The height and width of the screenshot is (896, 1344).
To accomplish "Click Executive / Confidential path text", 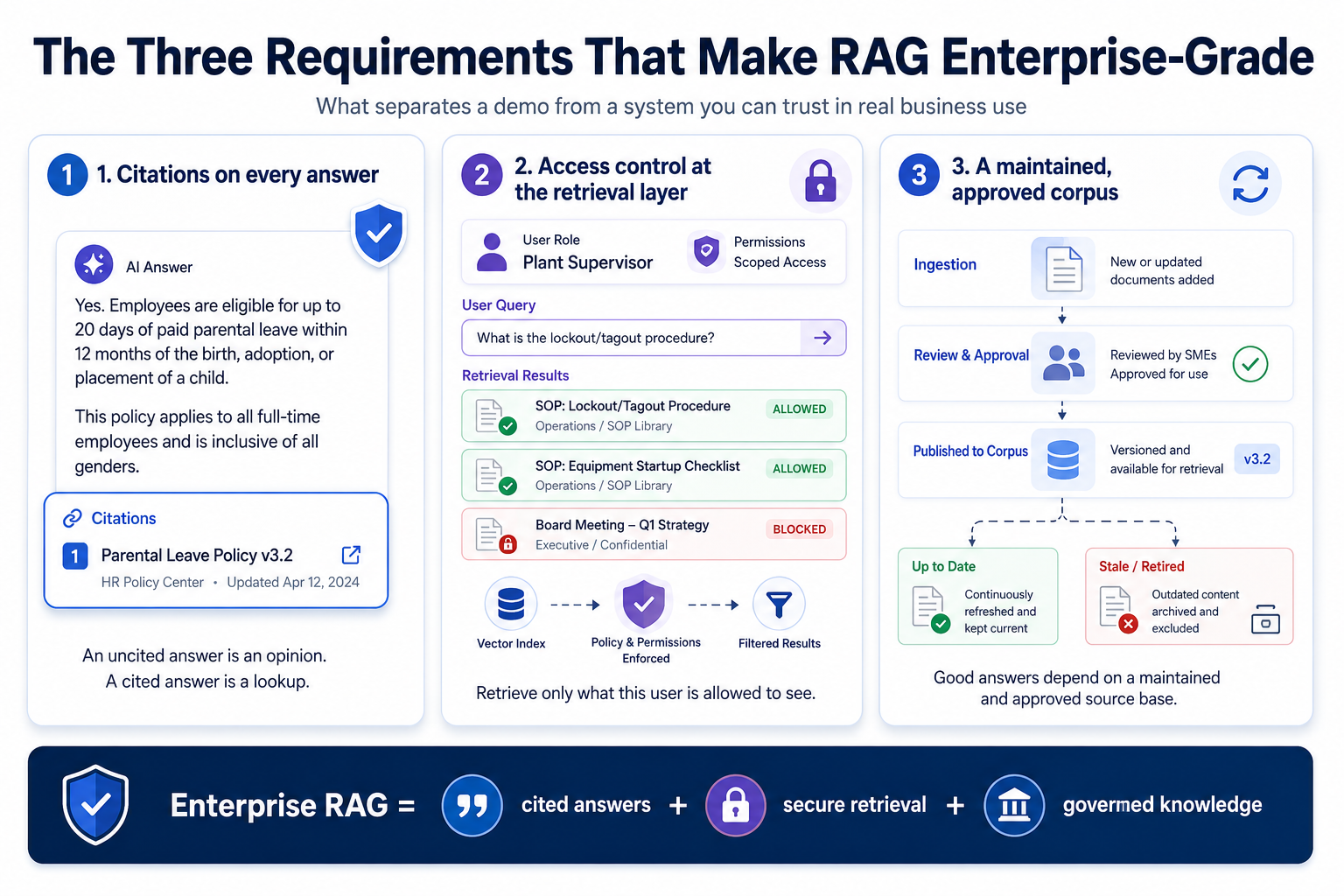I will [601, 544].
